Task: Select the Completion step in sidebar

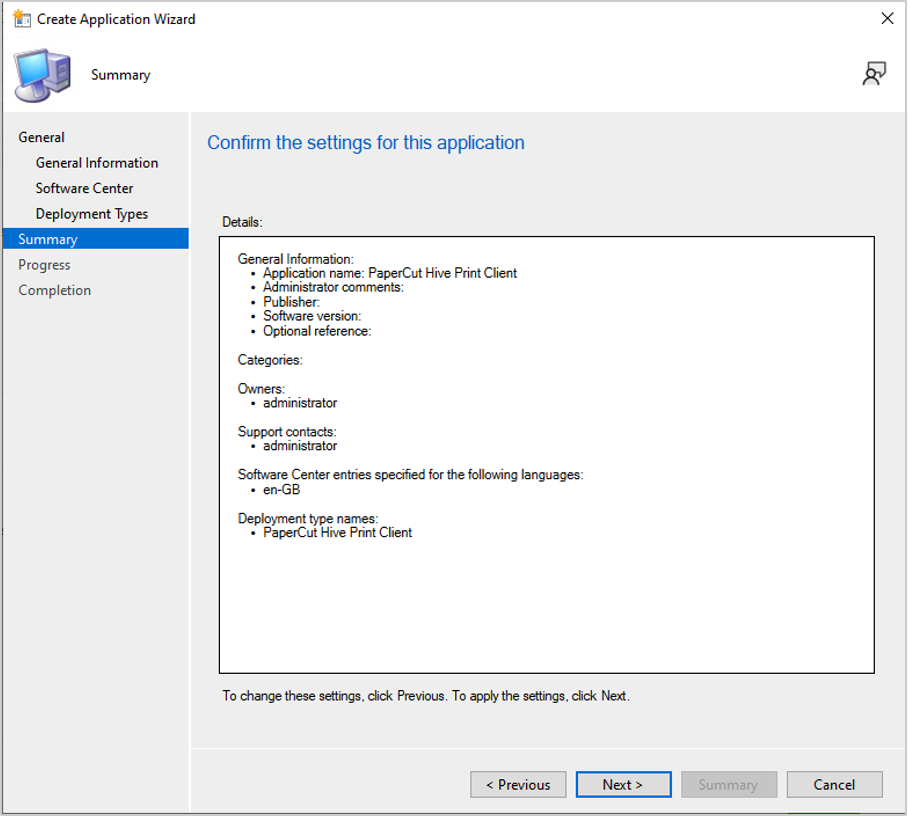Action: coord(54,290)
